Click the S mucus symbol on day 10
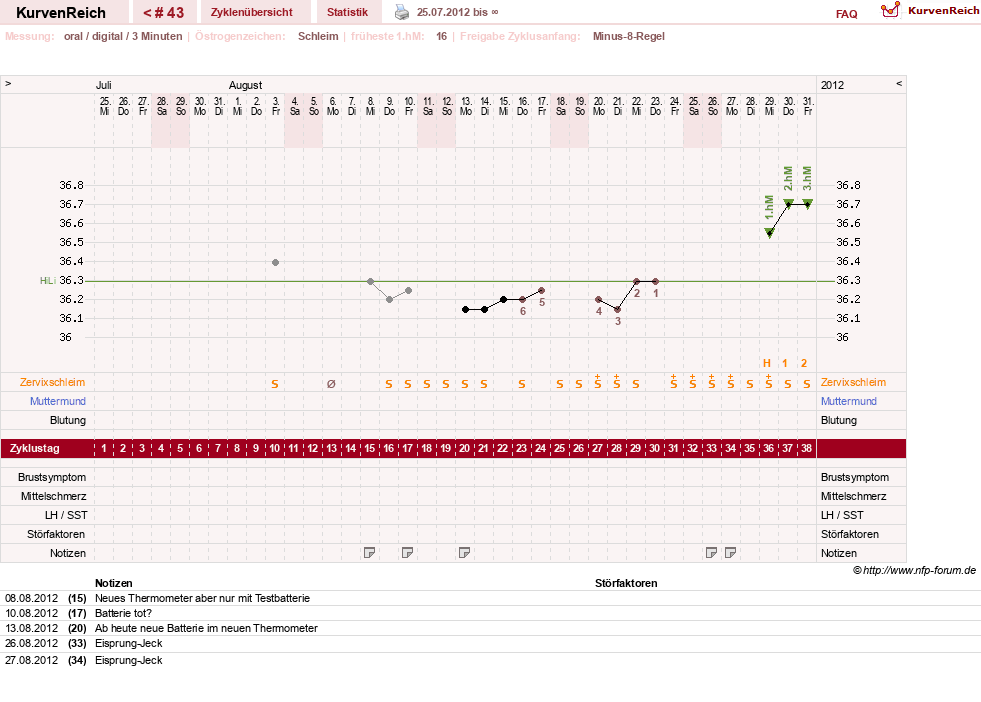This screenshot has width=981, height=702. click(275, 384)
